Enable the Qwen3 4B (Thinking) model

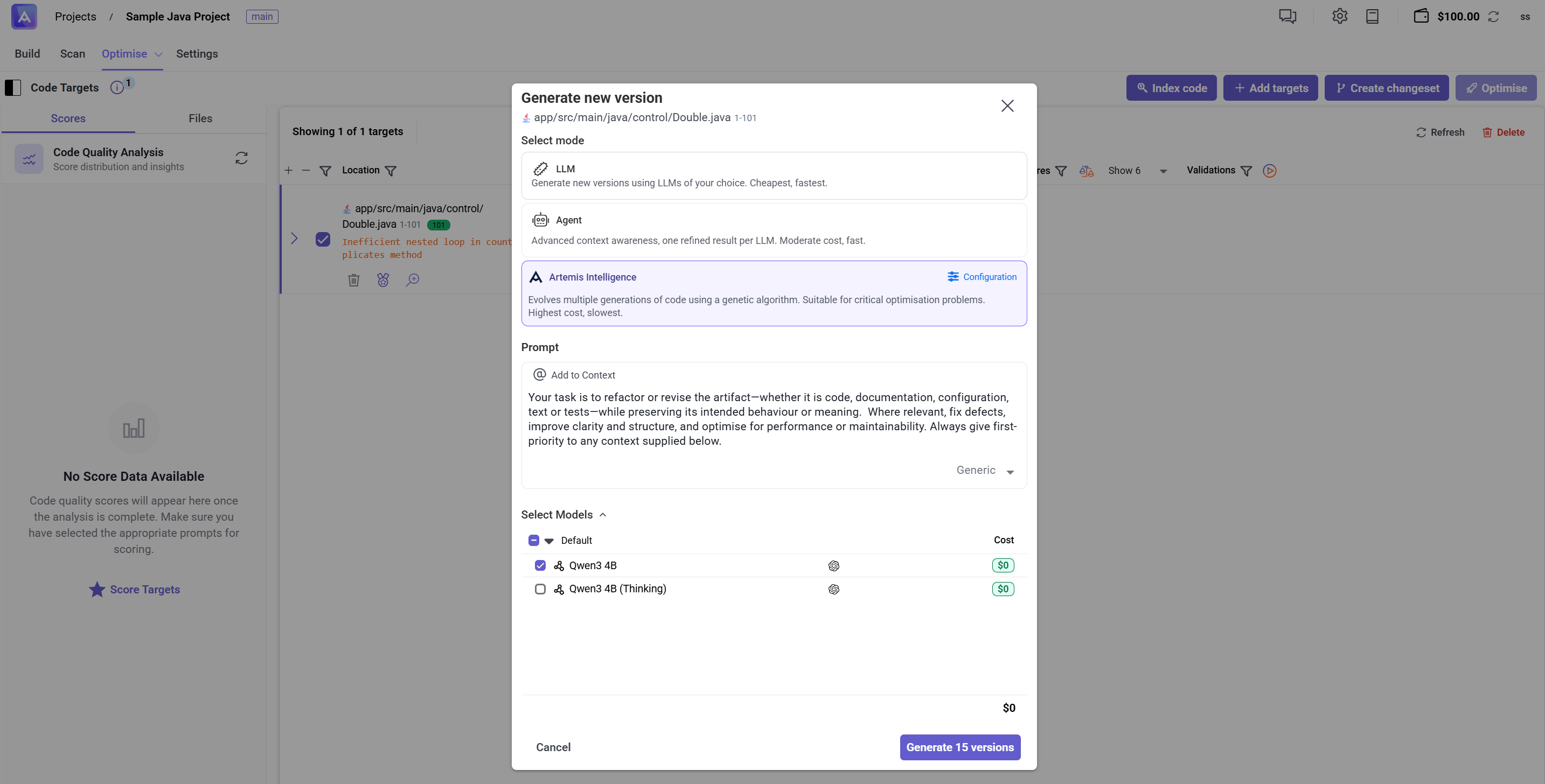(540, 589)
